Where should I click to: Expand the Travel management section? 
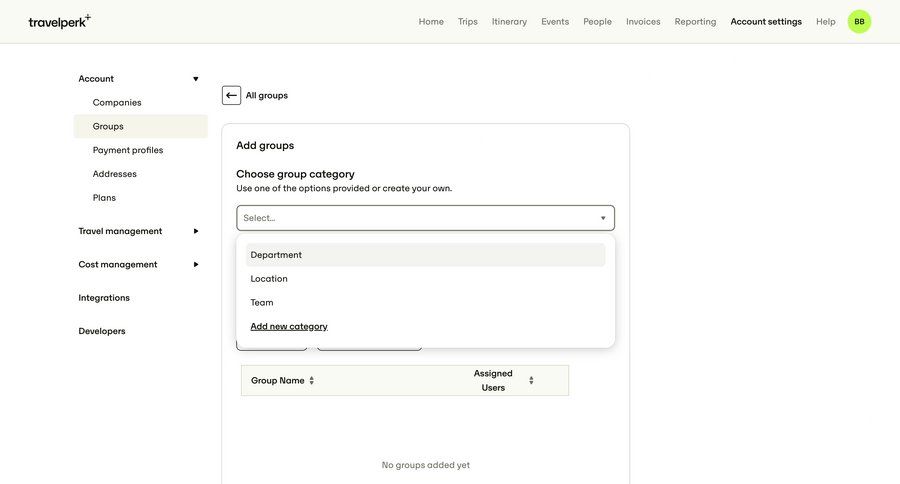pos(195,231)
